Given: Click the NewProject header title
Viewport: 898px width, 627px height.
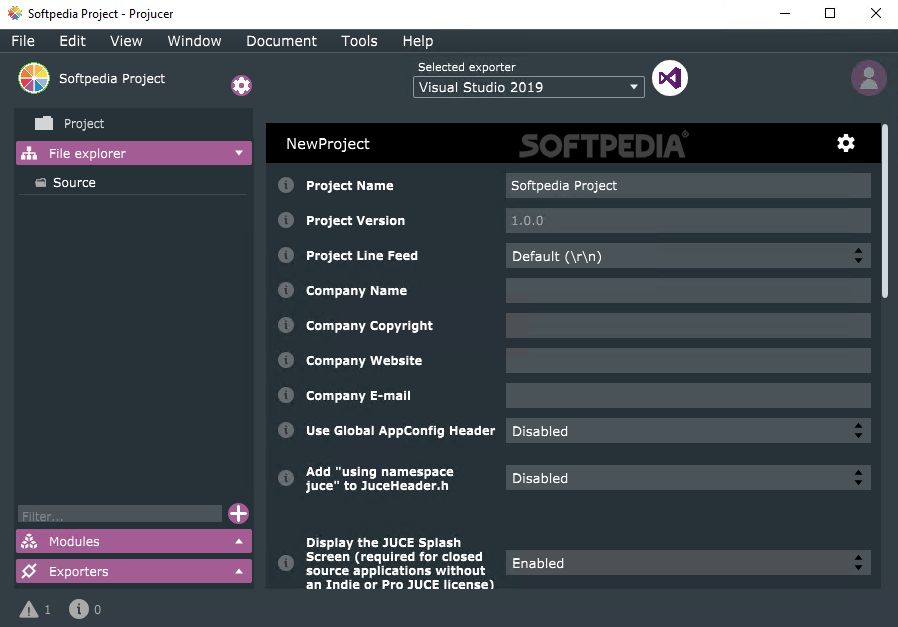Looking at the screenshot, I should click(328, 144).
